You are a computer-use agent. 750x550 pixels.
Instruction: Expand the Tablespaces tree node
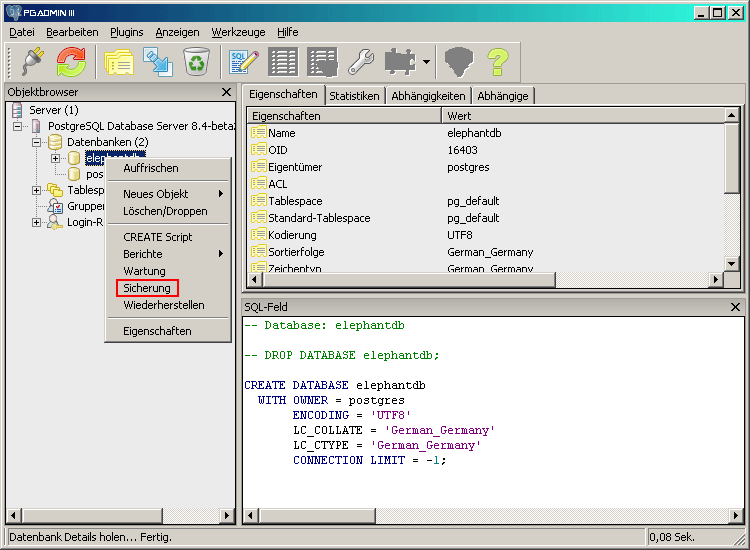[36, 190]
